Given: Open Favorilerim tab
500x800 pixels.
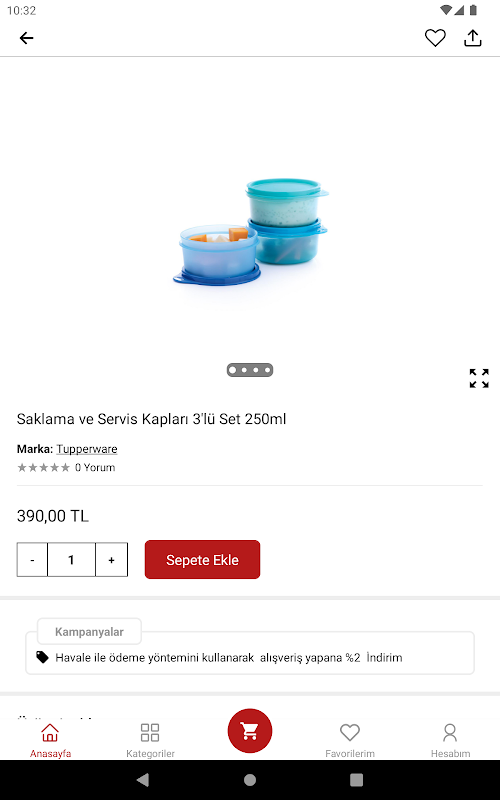Looking at the screenshot, I should [350, 740].
